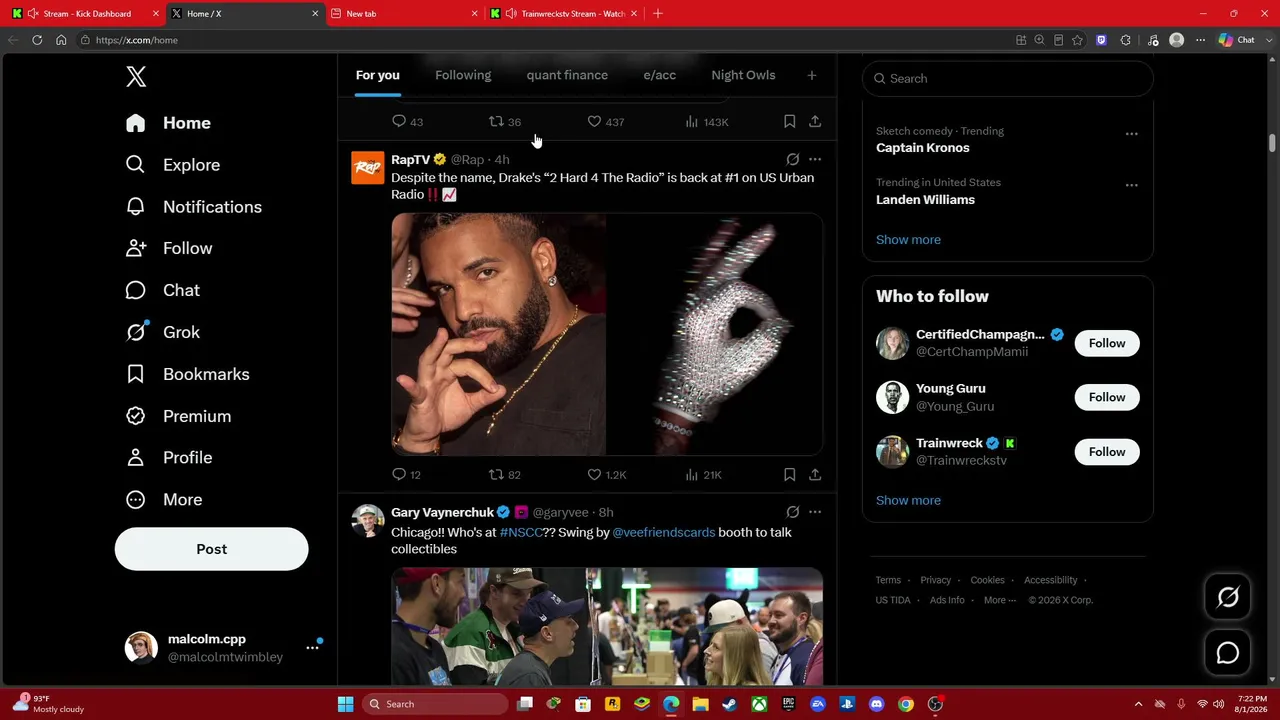
Task: Open Bookmarks in the sidebar
Action: [x=188, y=374]
